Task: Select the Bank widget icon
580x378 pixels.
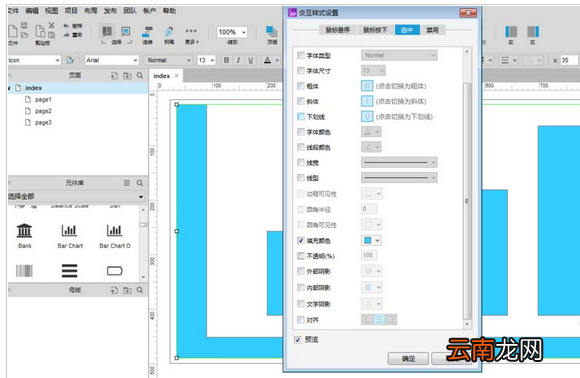Action: pos(24,230)
